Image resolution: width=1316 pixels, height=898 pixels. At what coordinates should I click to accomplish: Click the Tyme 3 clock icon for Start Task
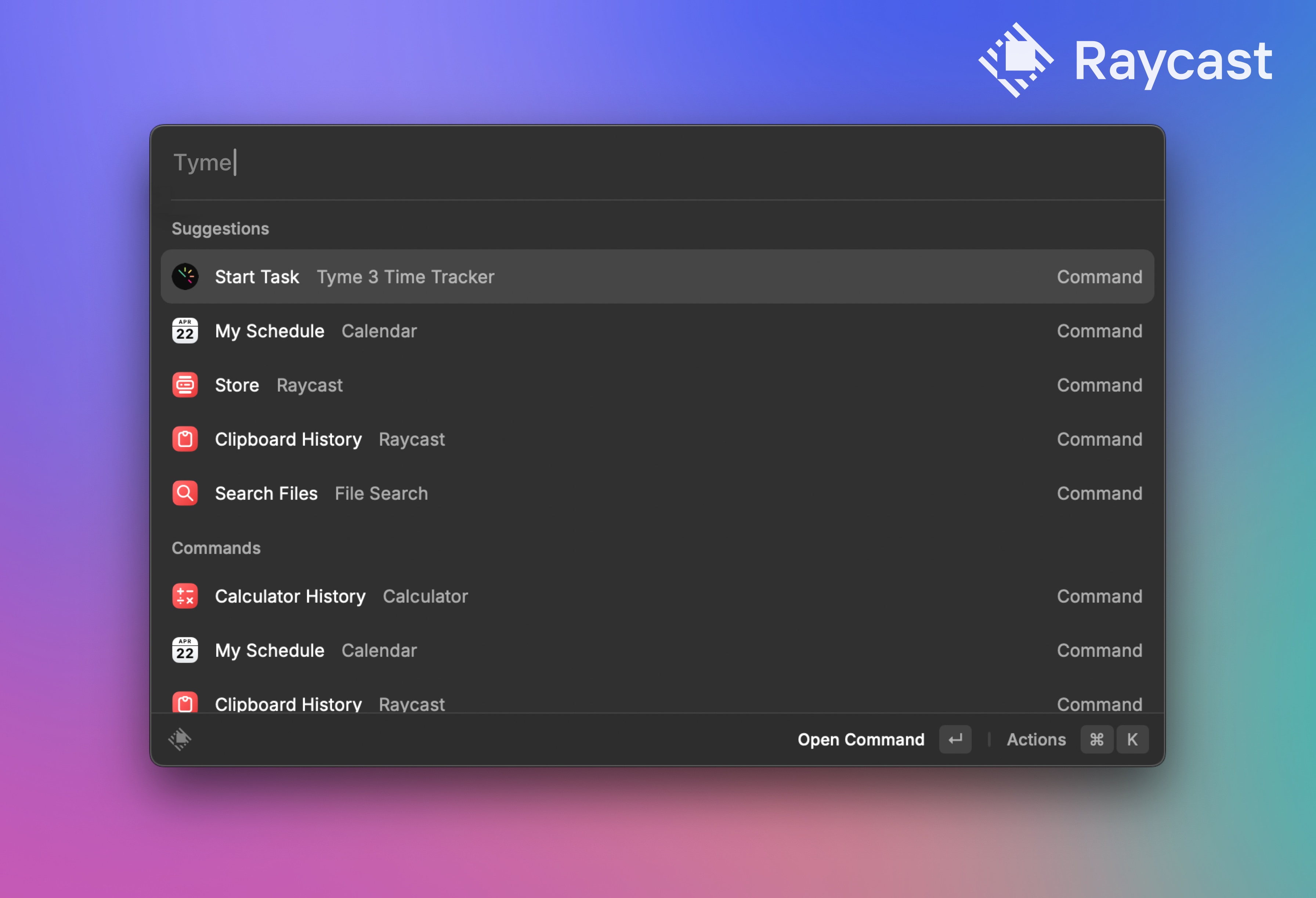coord(185,277)
